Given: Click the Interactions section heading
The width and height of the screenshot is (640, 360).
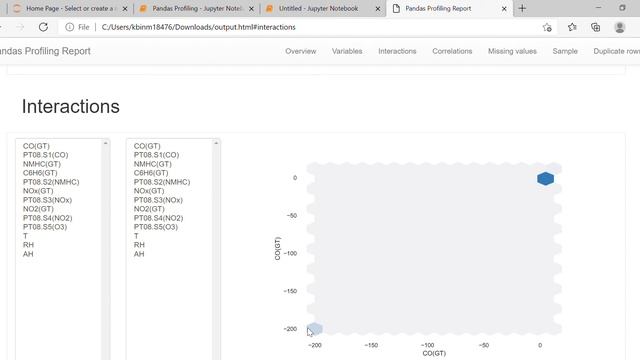Looking at the screenshot, I should (71, 107).
